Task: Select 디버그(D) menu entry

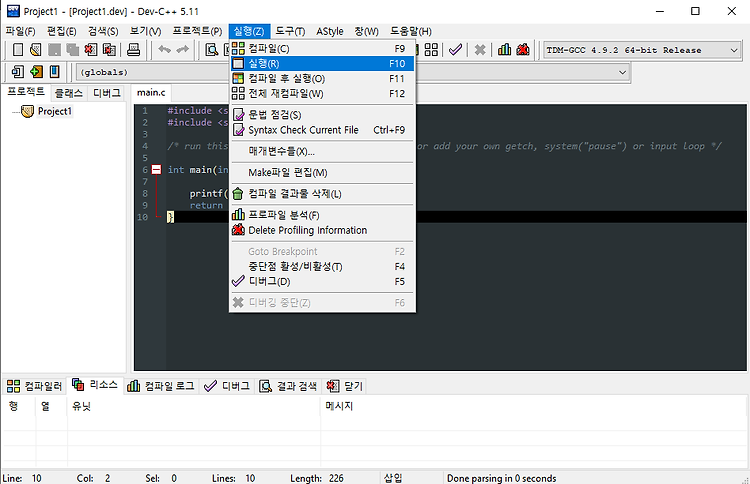Action: (x=322, y=281)
